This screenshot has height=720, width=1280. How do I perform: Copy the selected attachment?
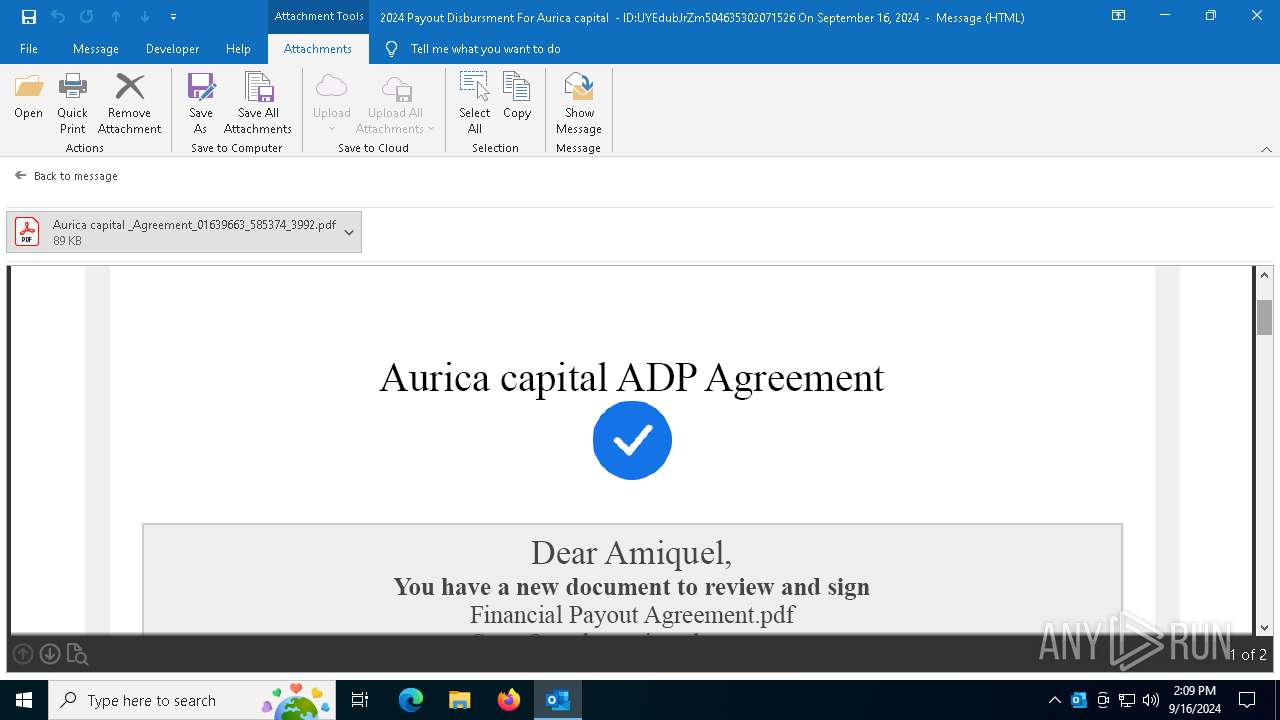pos(517,97)
